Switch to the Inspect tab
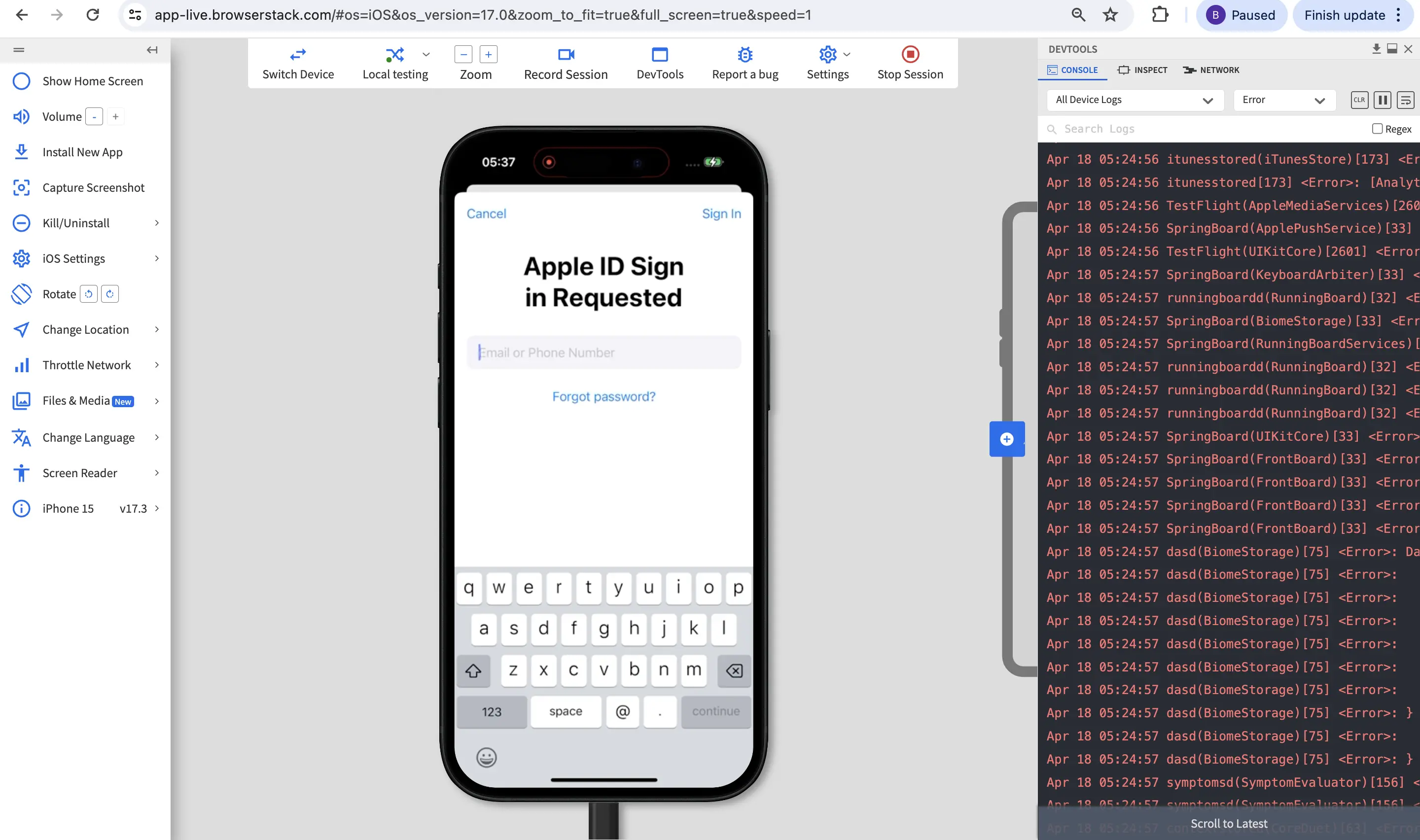Viewport: 1420px width, 840px height. coord(1143,70)
